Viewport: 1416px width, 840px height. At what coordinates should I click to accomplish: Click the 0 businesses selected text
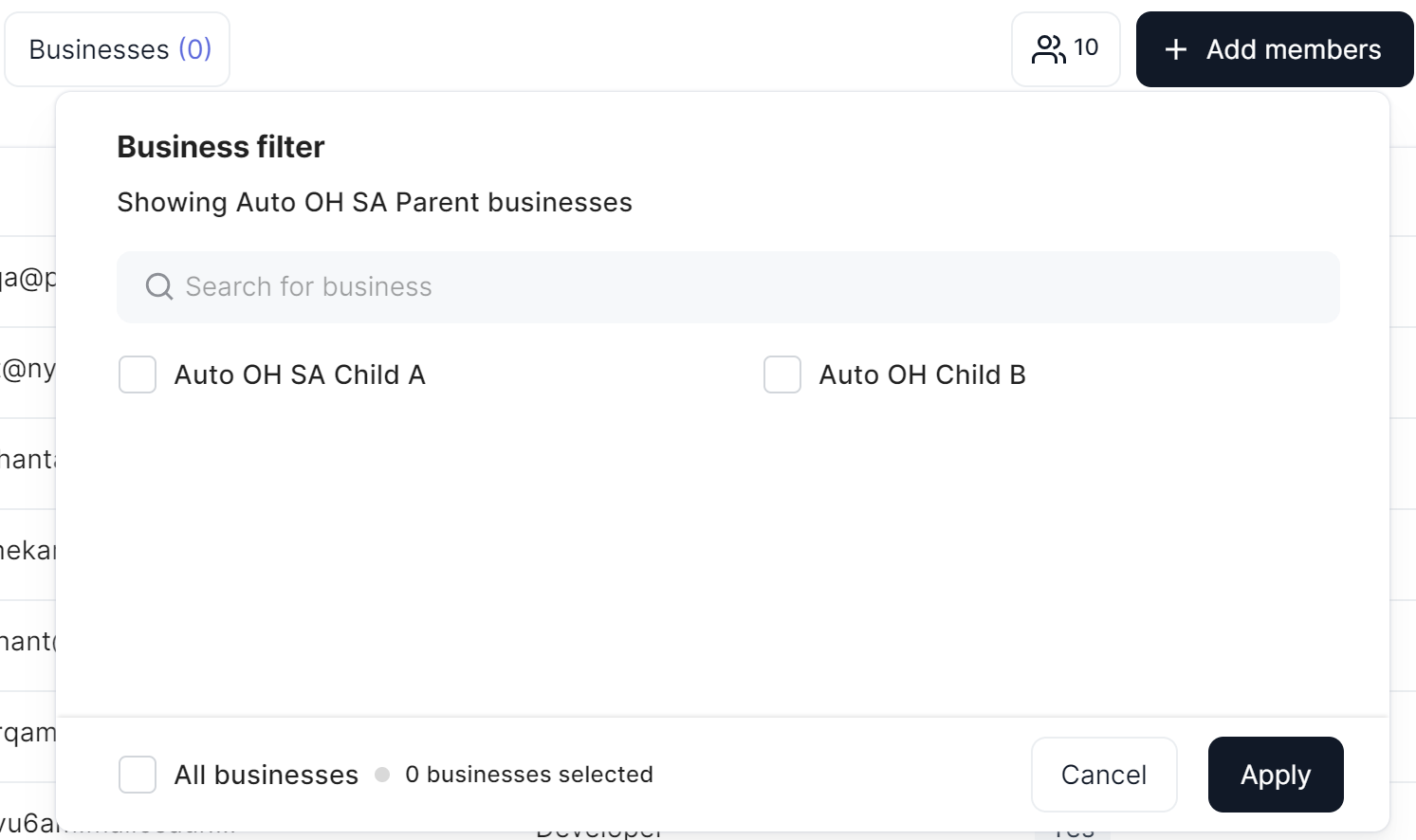tap(529, 775)
